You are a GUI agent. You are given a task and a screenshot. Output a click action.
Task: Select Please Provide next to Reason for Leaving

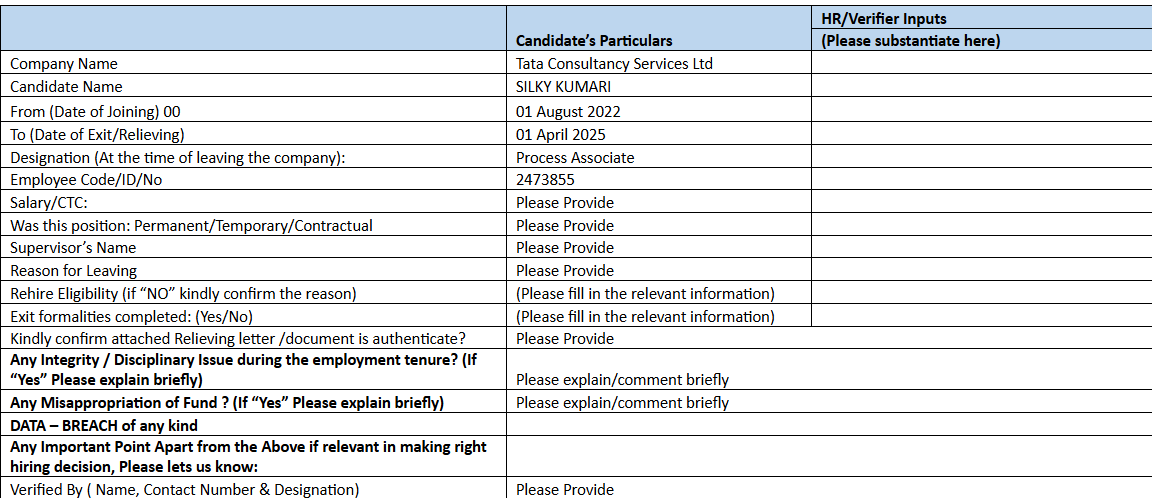point(565,271)
